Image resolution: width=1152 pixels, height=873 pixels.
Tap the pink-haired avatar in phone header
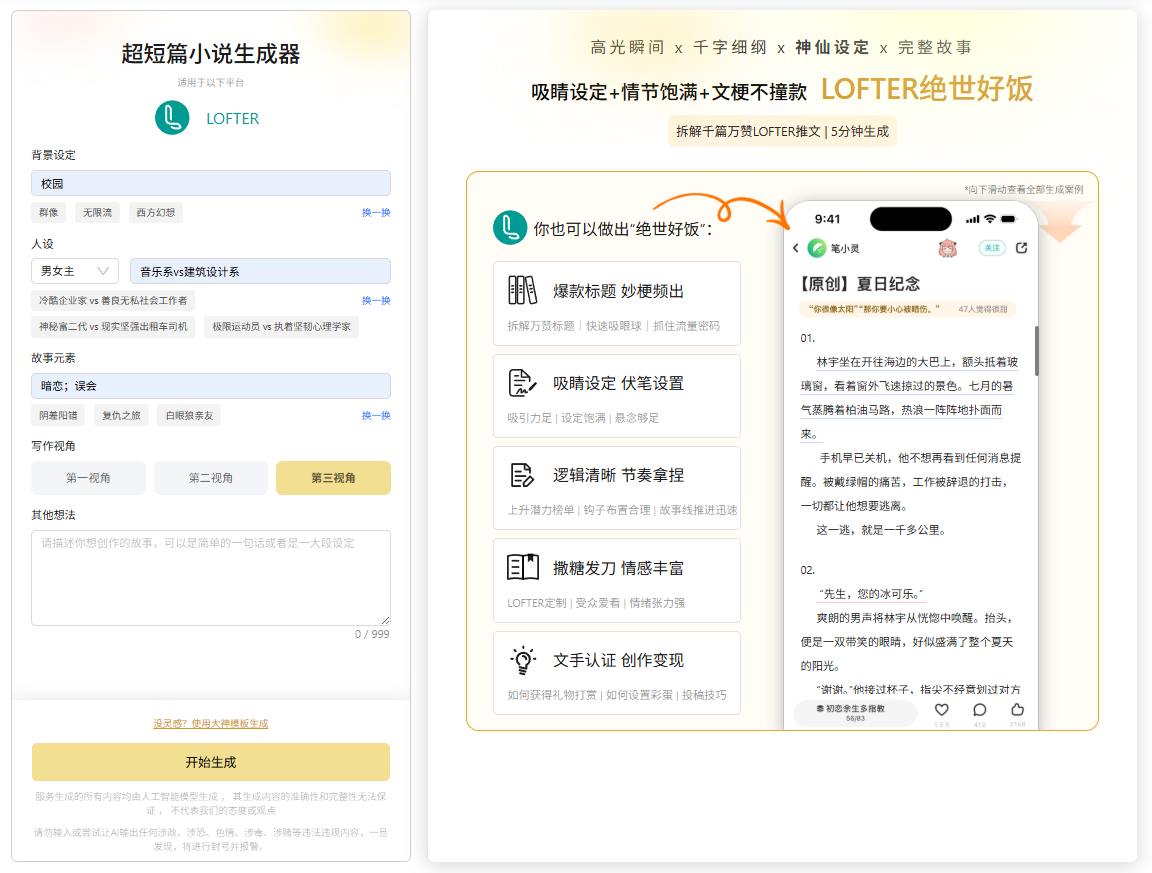(948, 248)
